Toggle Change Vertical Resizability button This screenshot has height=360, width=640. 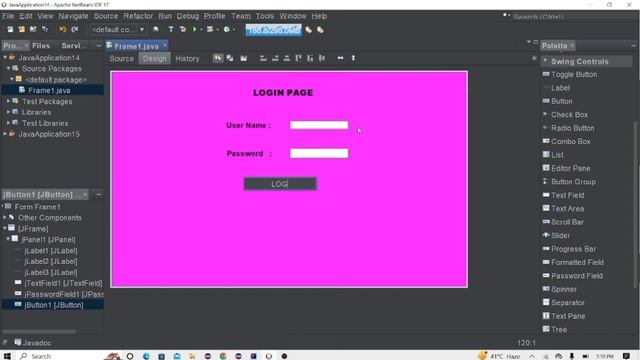click(x=353, y=58)
